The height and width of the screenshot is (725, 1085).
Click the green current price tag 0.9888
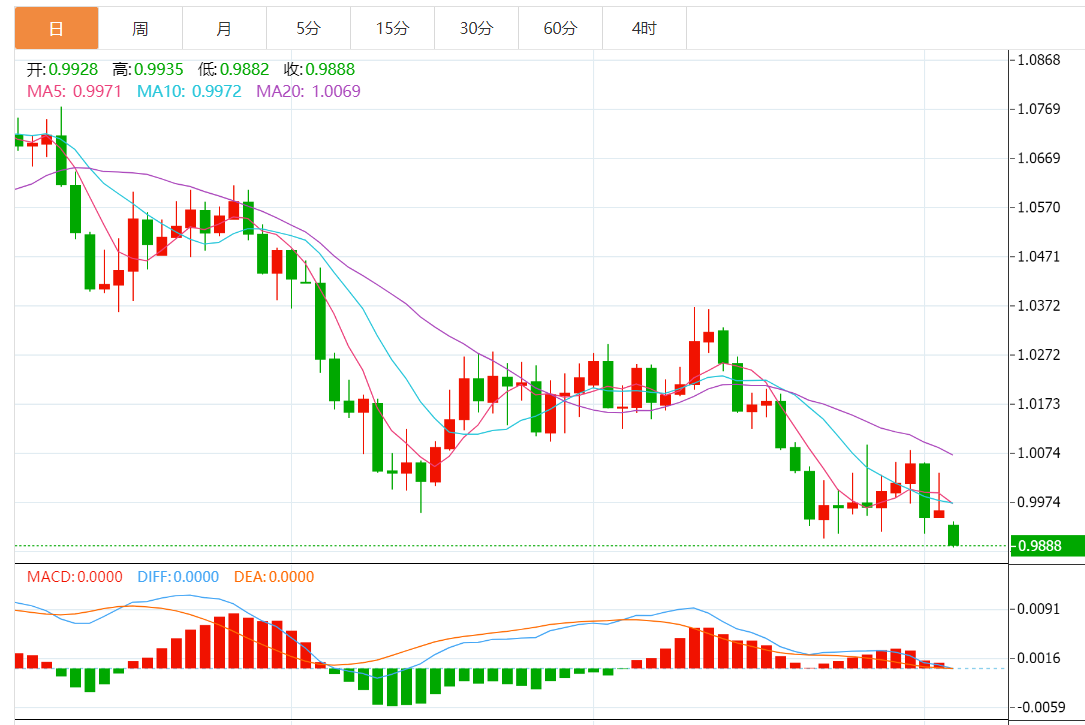pyautogui.click(x=1047, y=546)
